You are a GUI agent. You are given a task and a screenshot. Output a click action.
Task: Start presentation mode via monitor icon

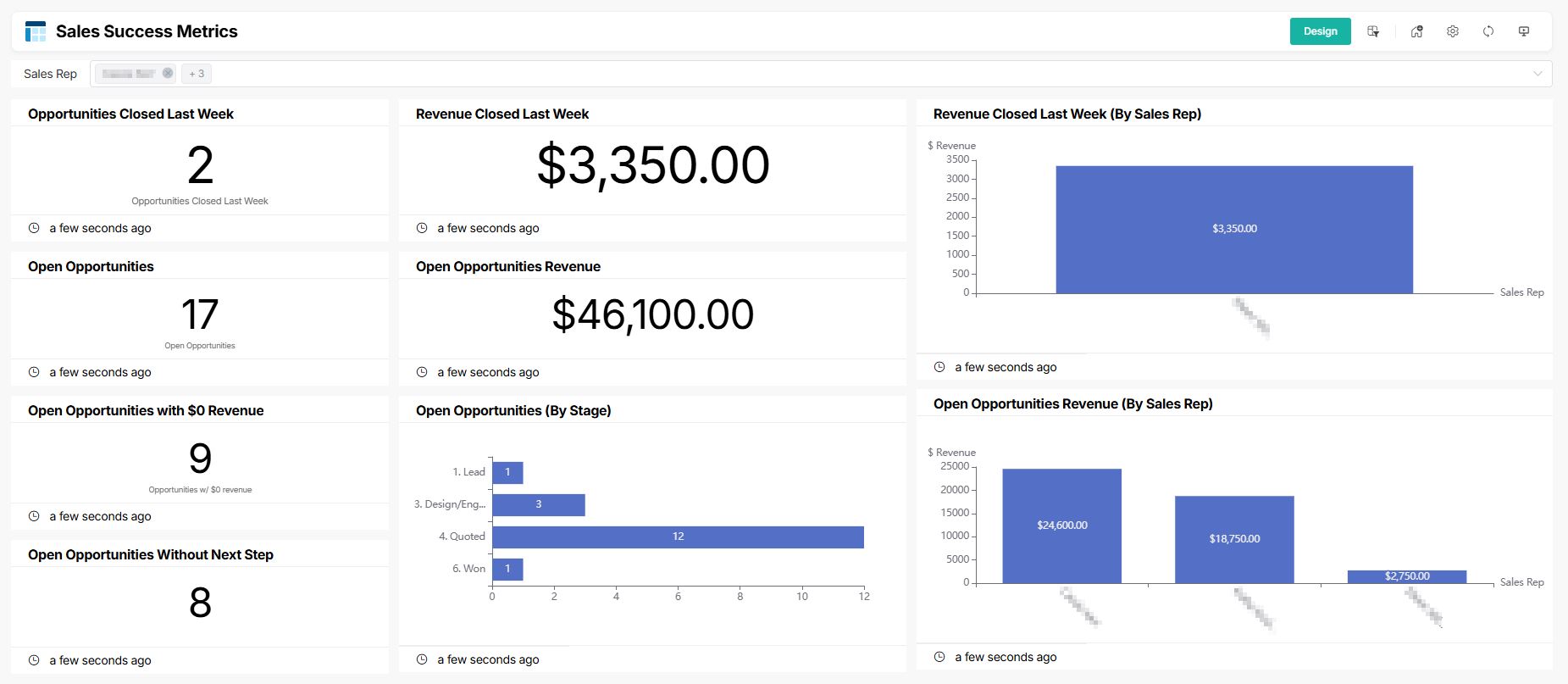click(x=1524, y=31)
